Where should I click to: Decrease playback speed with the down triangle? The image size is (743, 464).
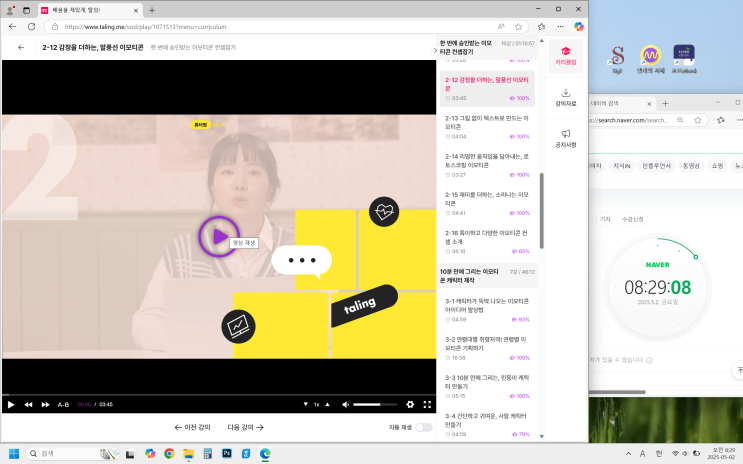tap(306, 404)
